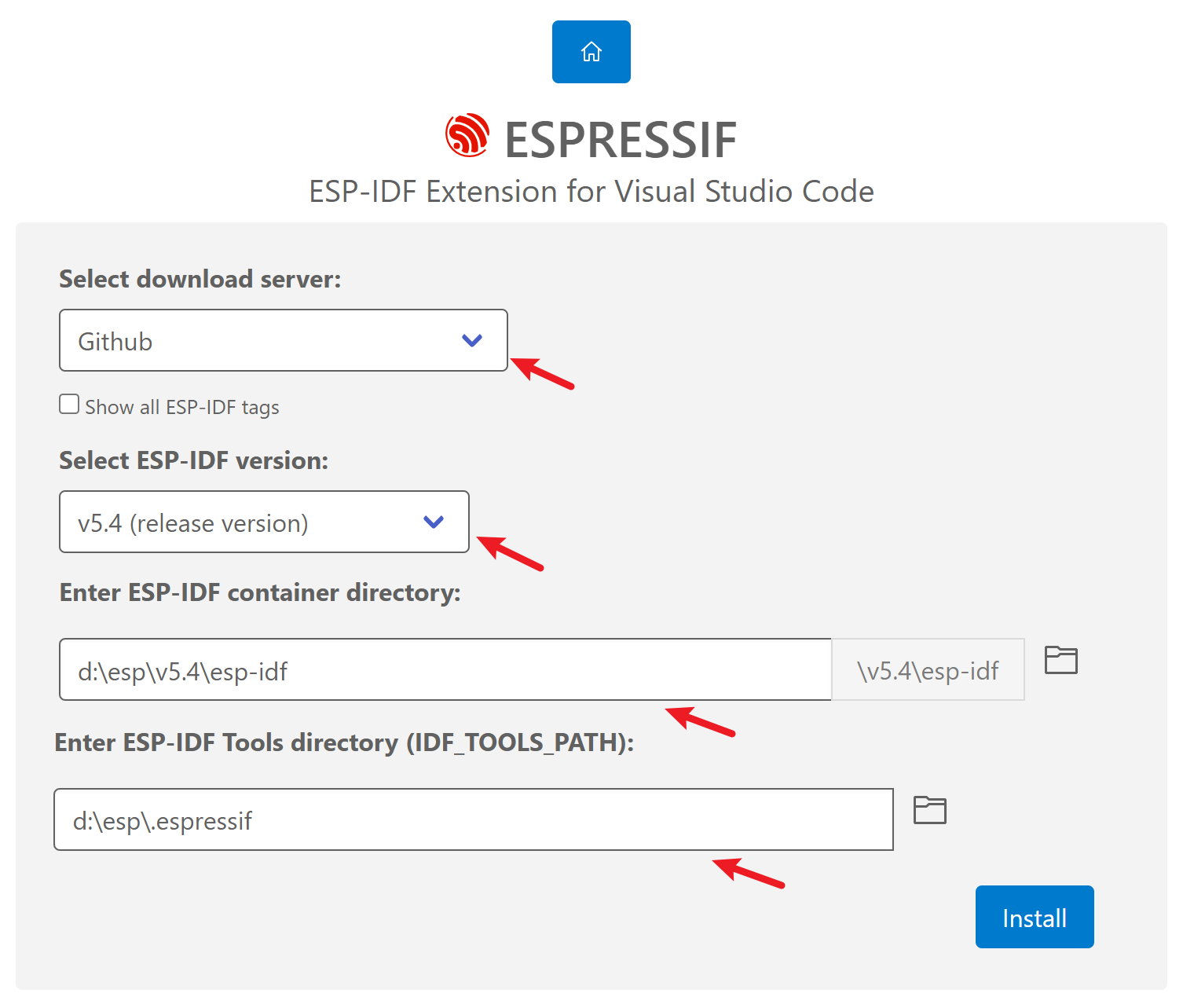Expand the ESP-IDF version dropdown

pyautogui.click(x=265, y=522)
